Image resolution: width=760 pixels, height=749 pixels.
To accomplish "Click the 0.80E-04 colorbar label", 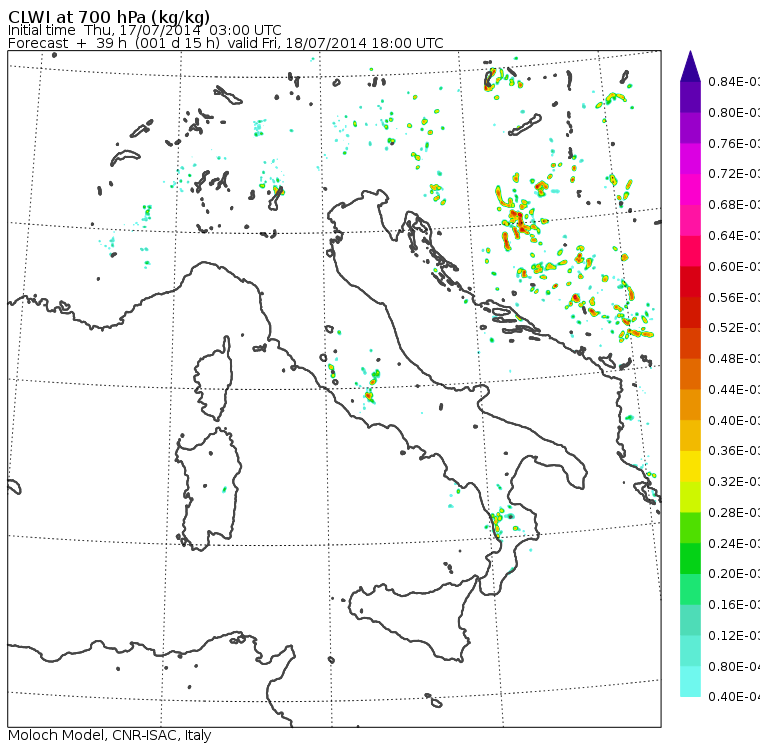I will click(734, 667).
